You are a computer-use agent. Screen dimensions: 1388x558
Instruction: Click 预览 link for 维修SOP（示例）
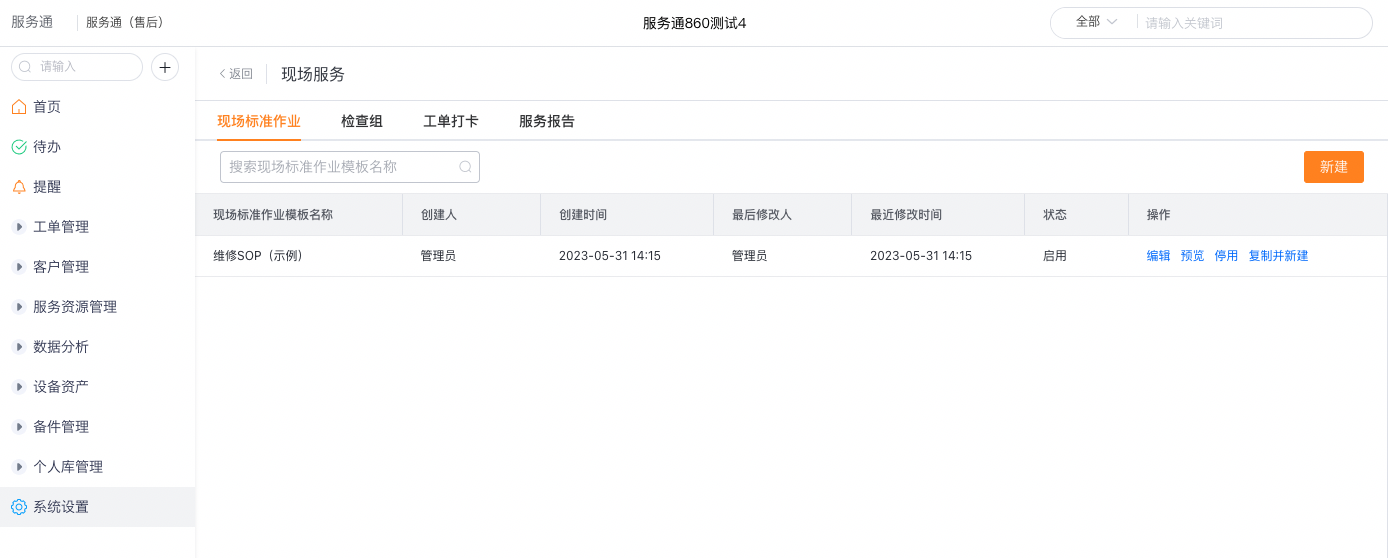[x=1193, y=256]
